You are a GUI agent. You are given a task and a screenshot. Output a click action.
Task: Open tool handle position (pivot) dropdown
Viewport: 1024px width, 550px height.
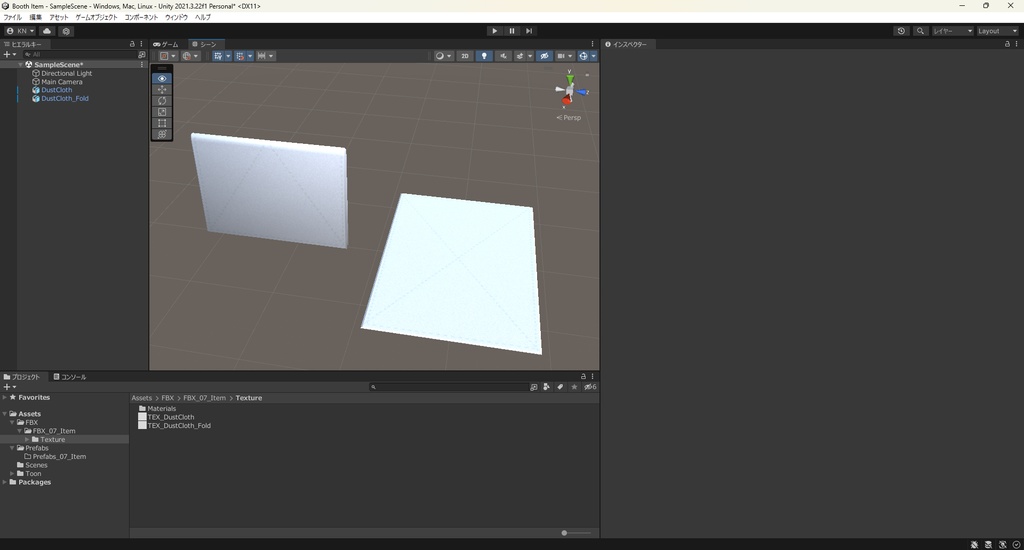(168, 56)
